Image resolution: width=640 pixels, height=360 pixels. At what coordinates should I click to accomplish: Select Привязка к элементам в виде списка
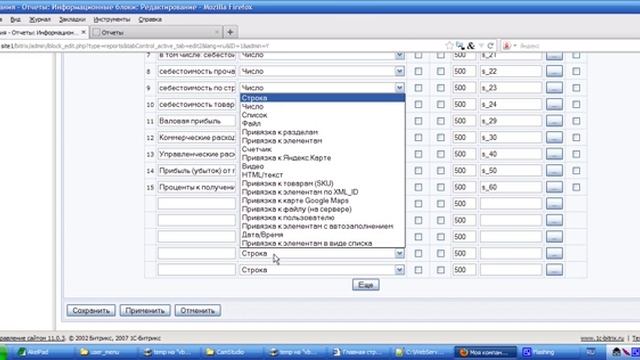coord(322,243)
